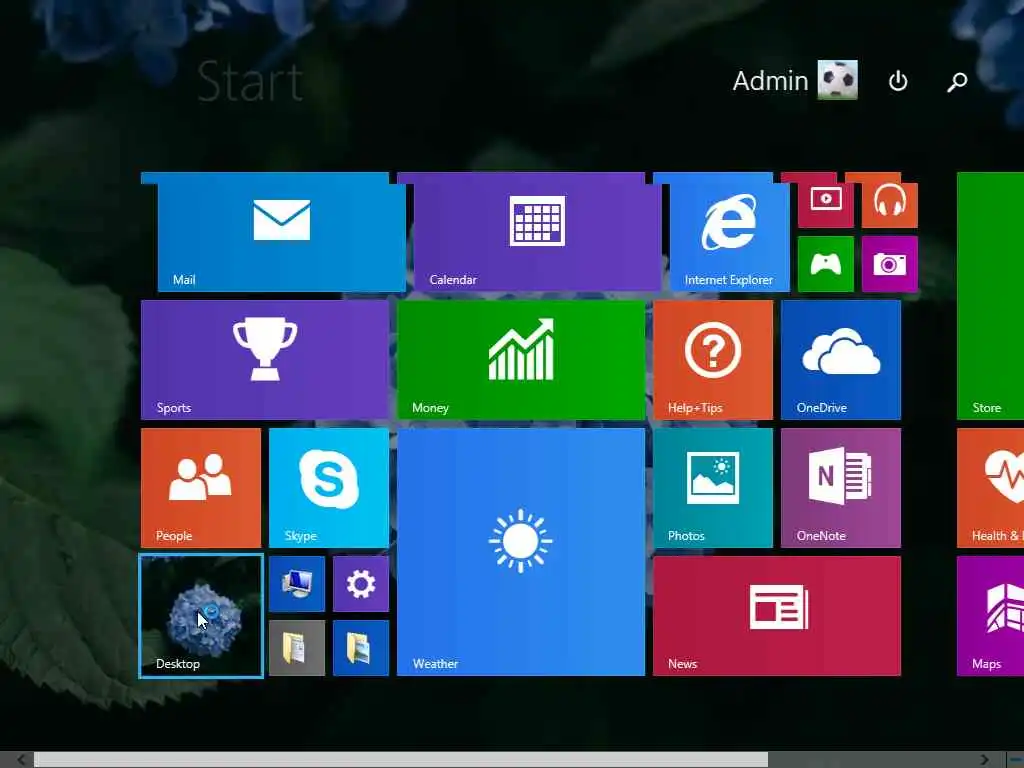
Task: Open the Xbox Games tile
Action: point(825,264)
